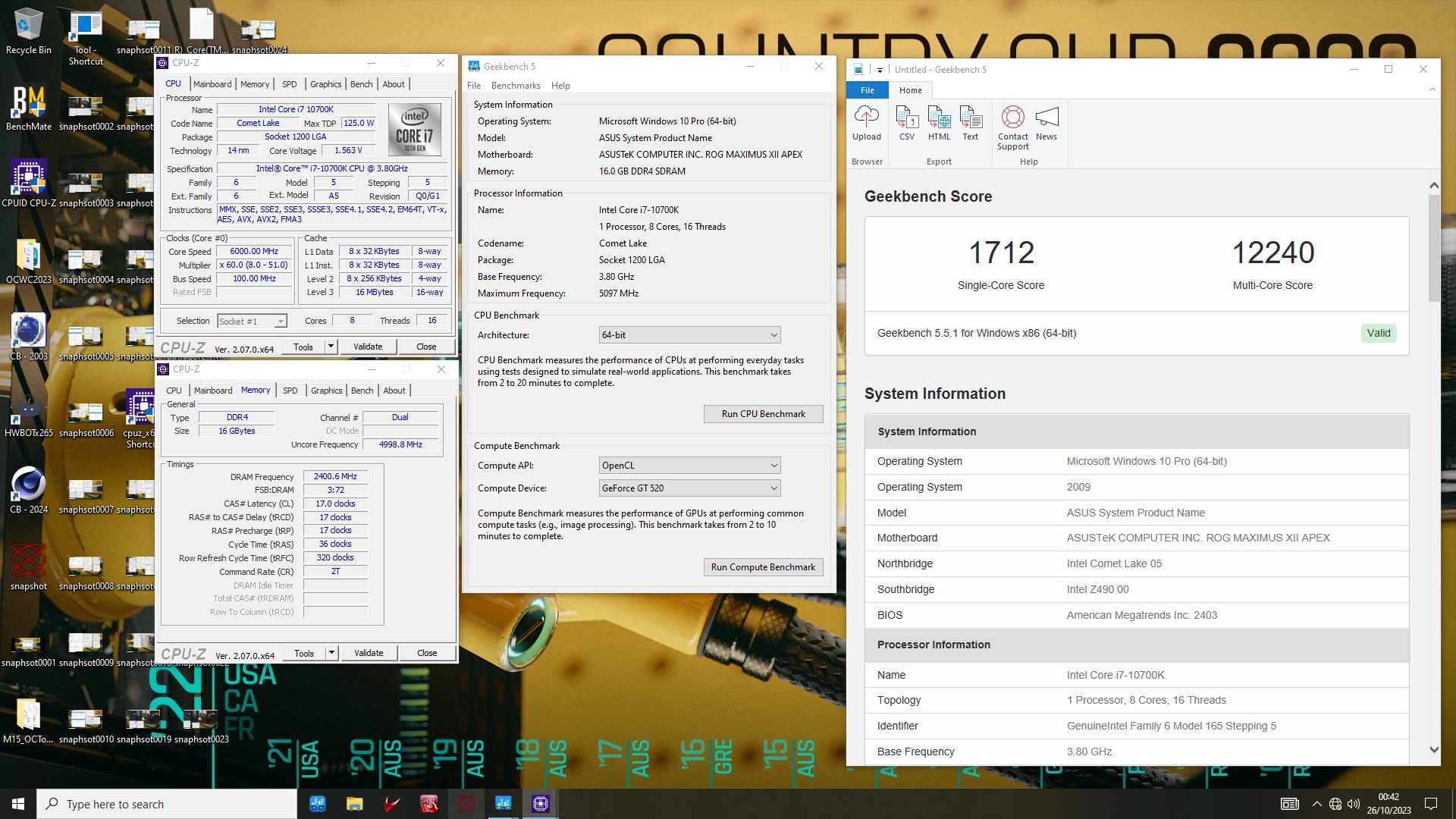Select the Tool - Shortcut desktop icon

coord(86,38)
